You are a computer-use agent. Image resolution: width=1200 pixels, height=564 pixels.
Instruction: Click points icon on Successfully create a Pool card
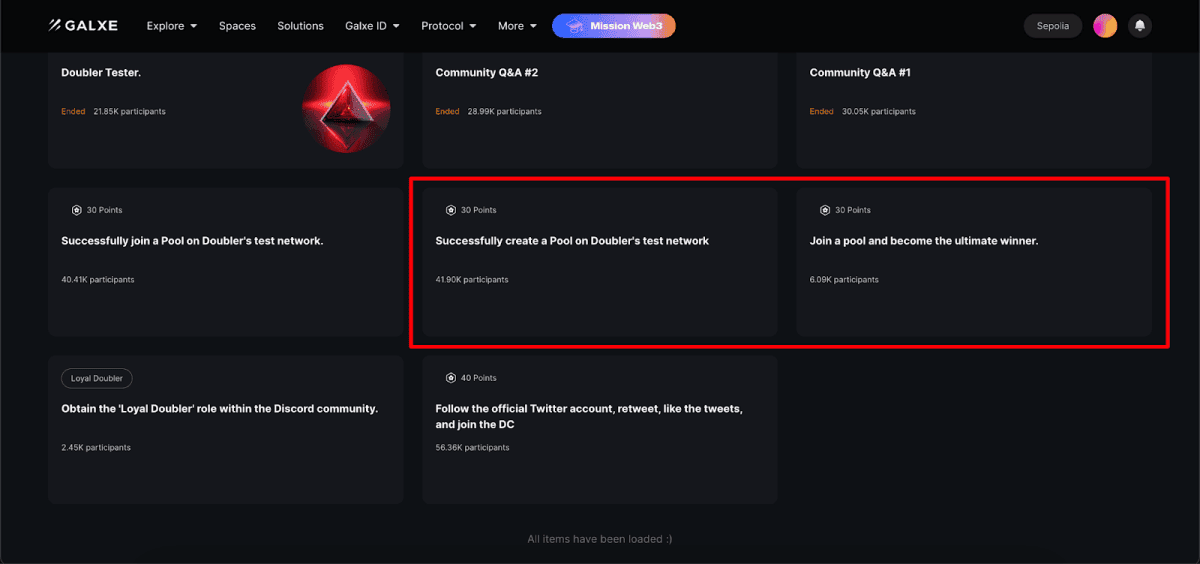[x=450, y=210]
